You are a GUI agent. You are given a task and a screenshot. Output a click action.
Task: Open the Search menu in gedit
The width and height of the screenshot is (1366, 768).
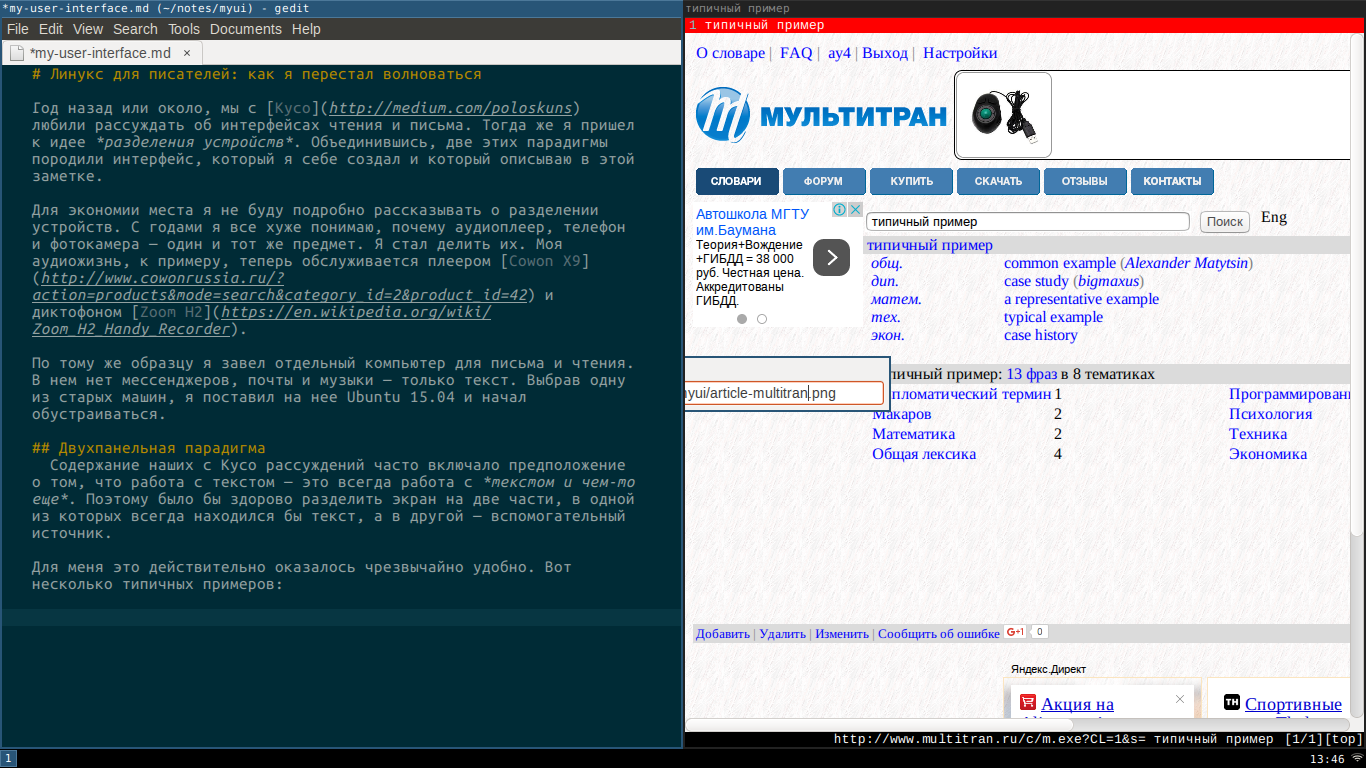point(135,29)
